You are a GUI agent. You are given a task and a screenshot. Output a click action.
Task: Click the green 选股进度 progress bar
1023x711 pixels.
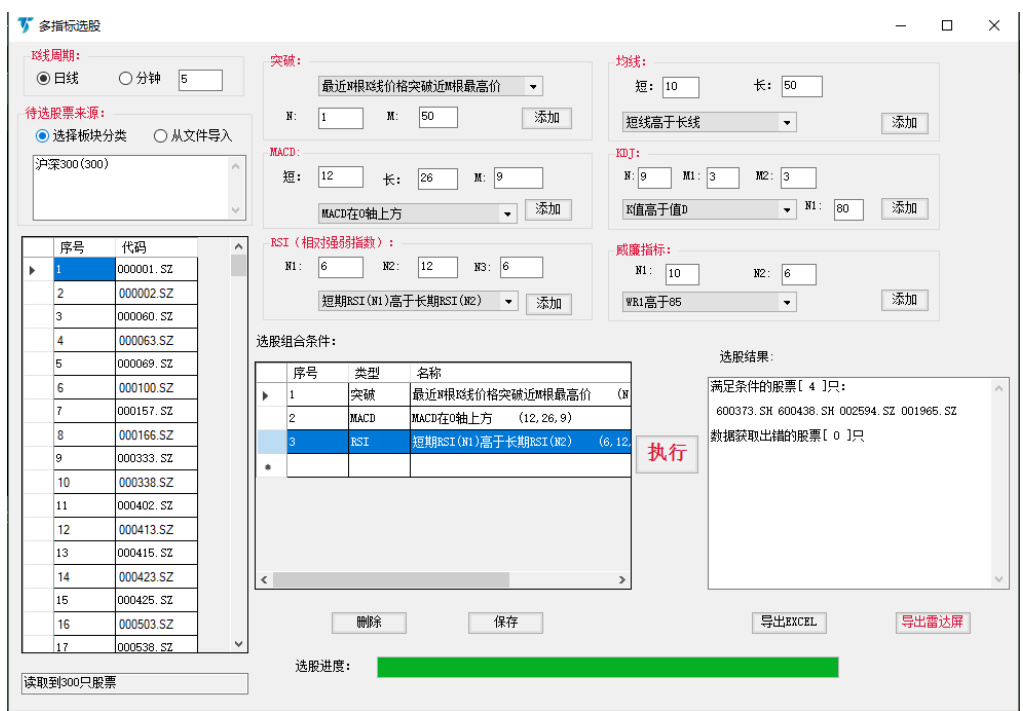pyautogui.click(x=607, y=667)
